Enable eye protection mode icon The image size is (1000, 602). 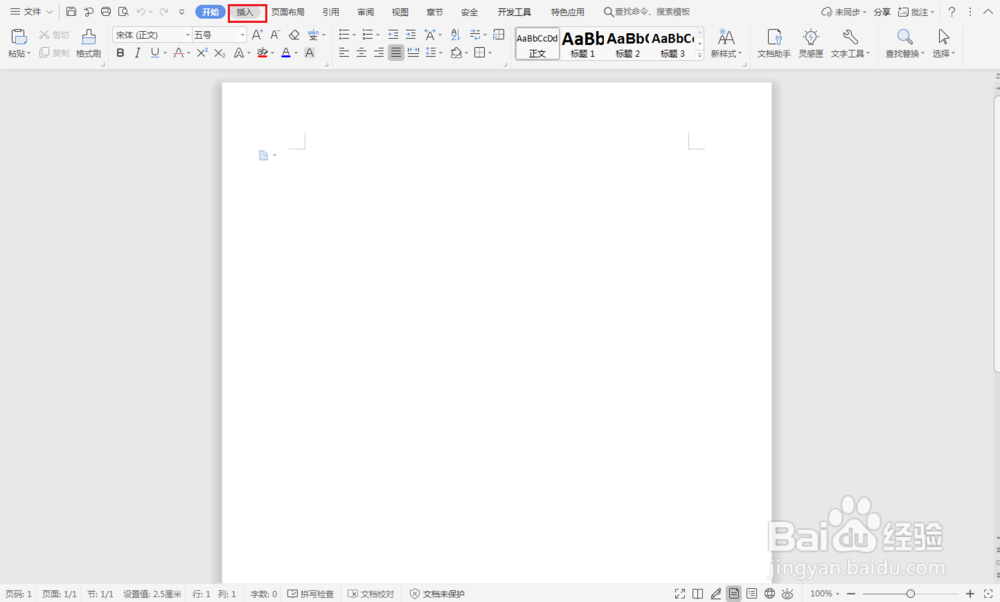coord(788,594)
